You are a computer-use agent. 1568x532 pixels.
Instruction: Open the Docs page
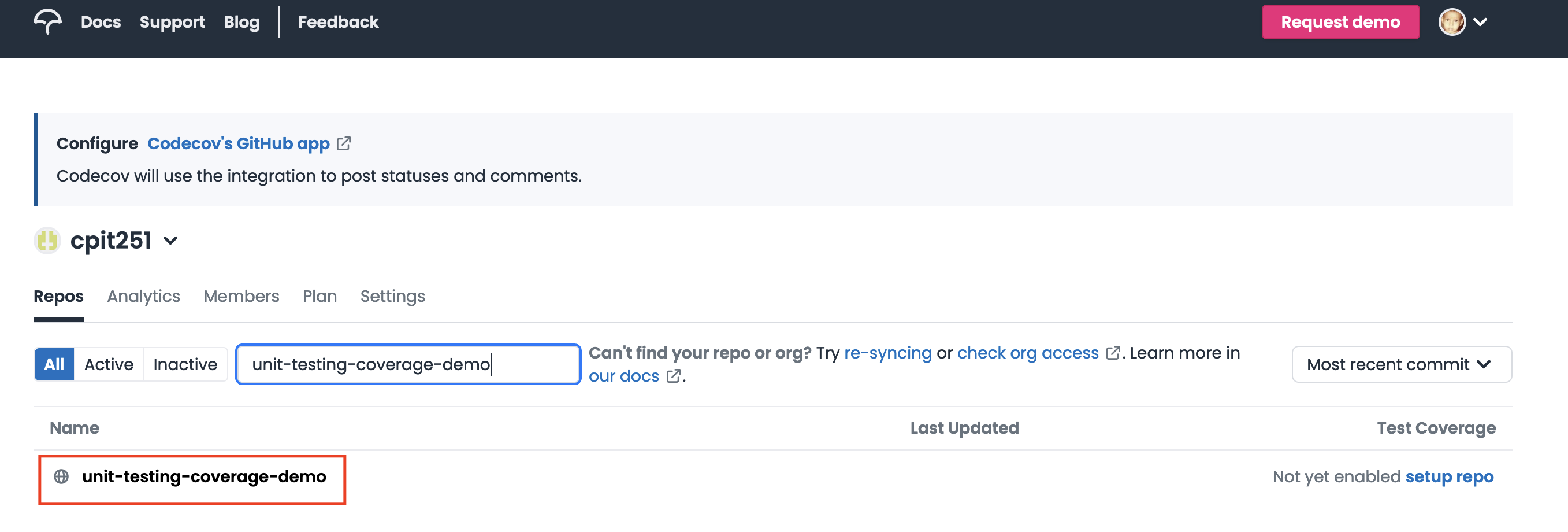pos(101,22)
